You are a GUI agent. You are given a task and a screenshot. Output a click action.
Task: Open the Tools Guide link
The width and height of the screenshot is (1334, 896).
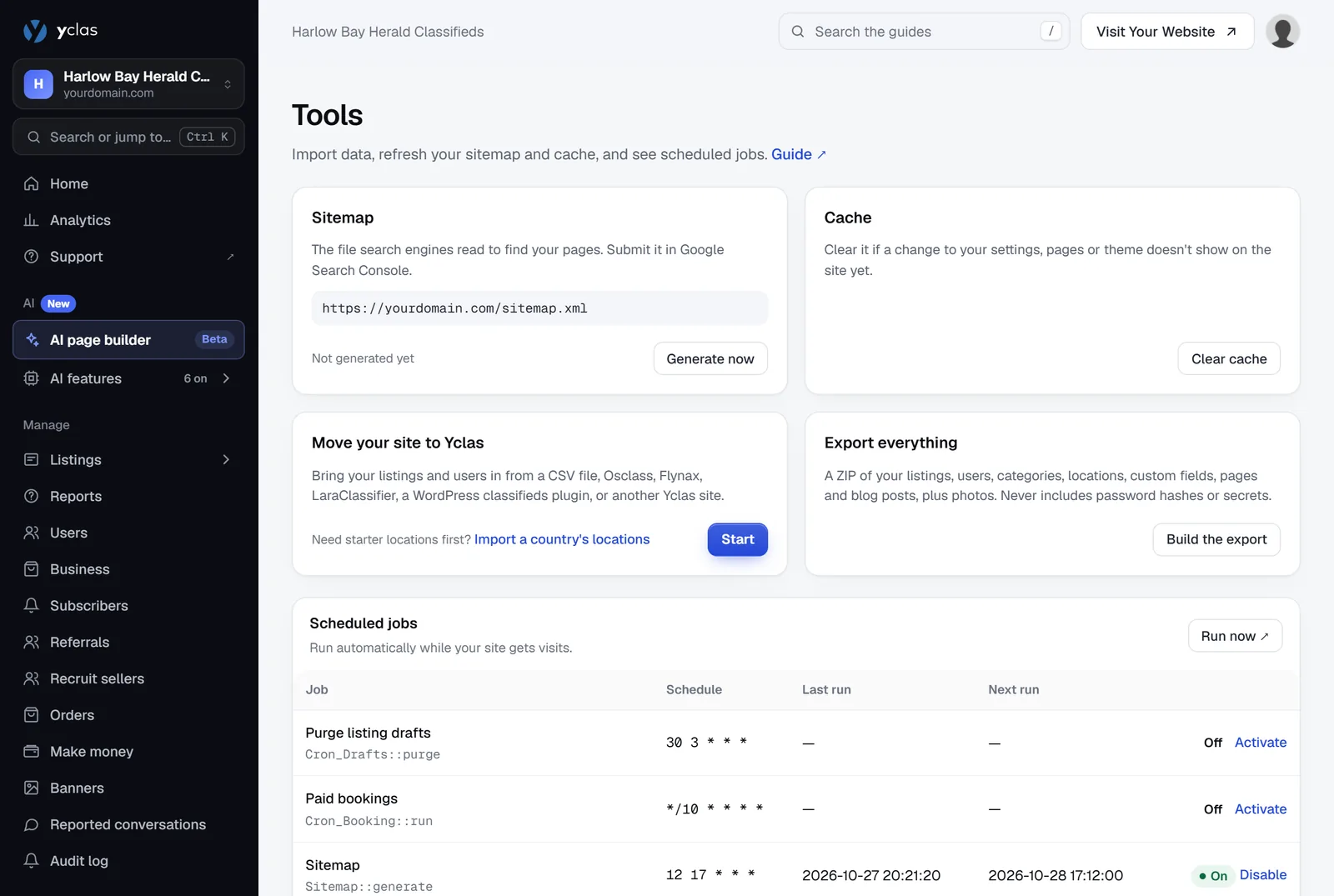point(799,155)
